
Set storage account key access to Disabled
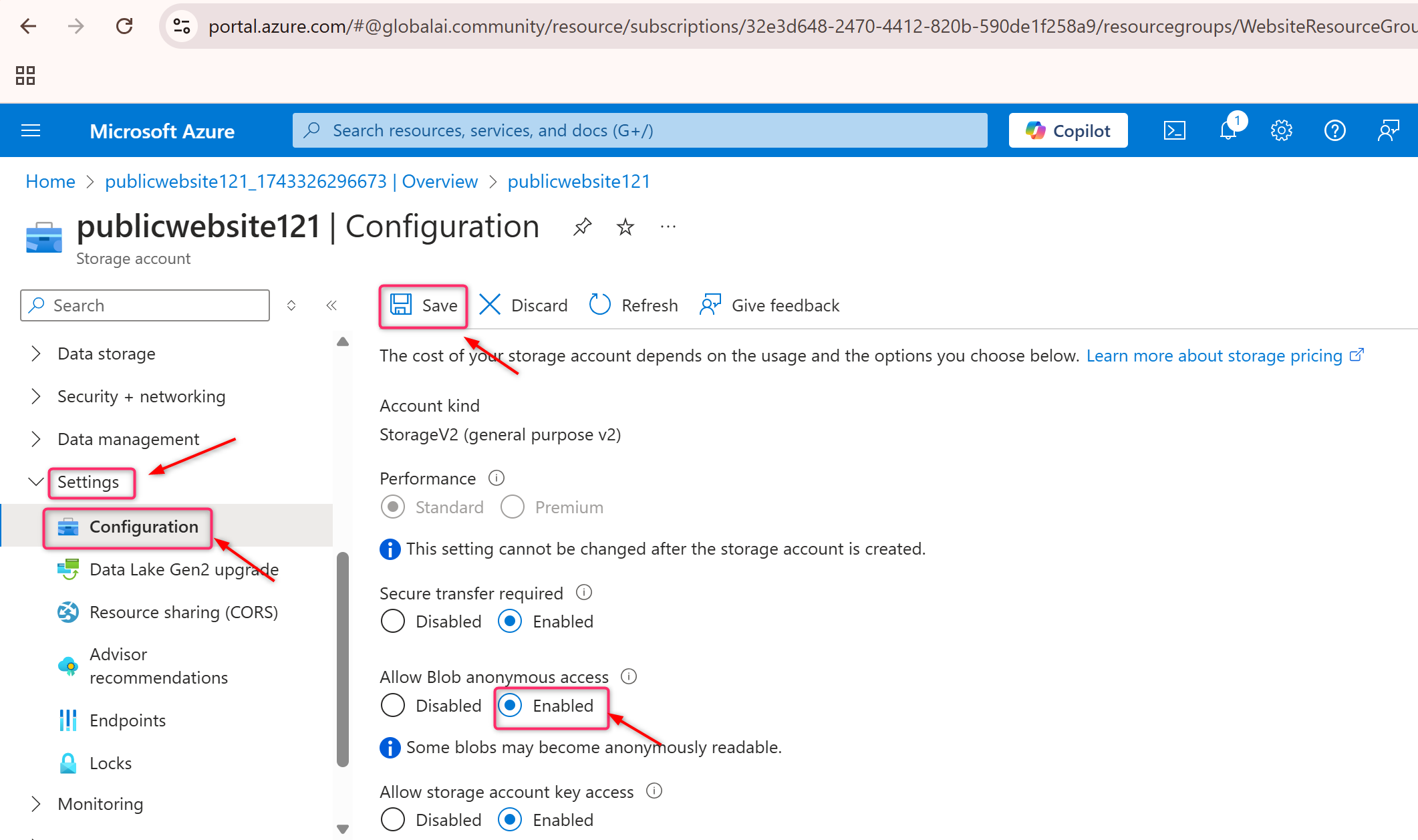(393, 819)
